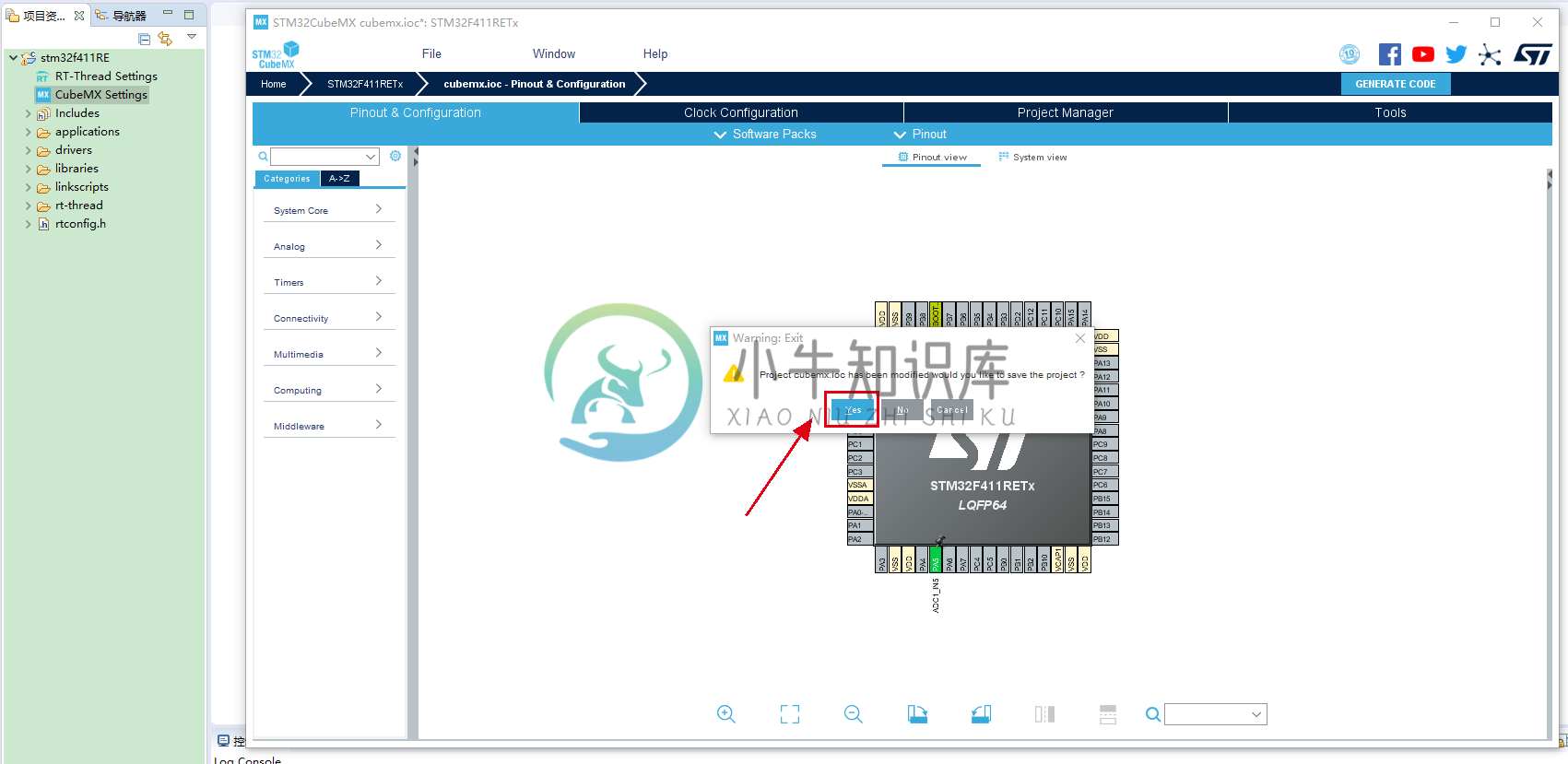This screenshot has height=764, width=1568.
Task: Expand the applications folder
Action: pyautogui.click(x=28, y=132)
